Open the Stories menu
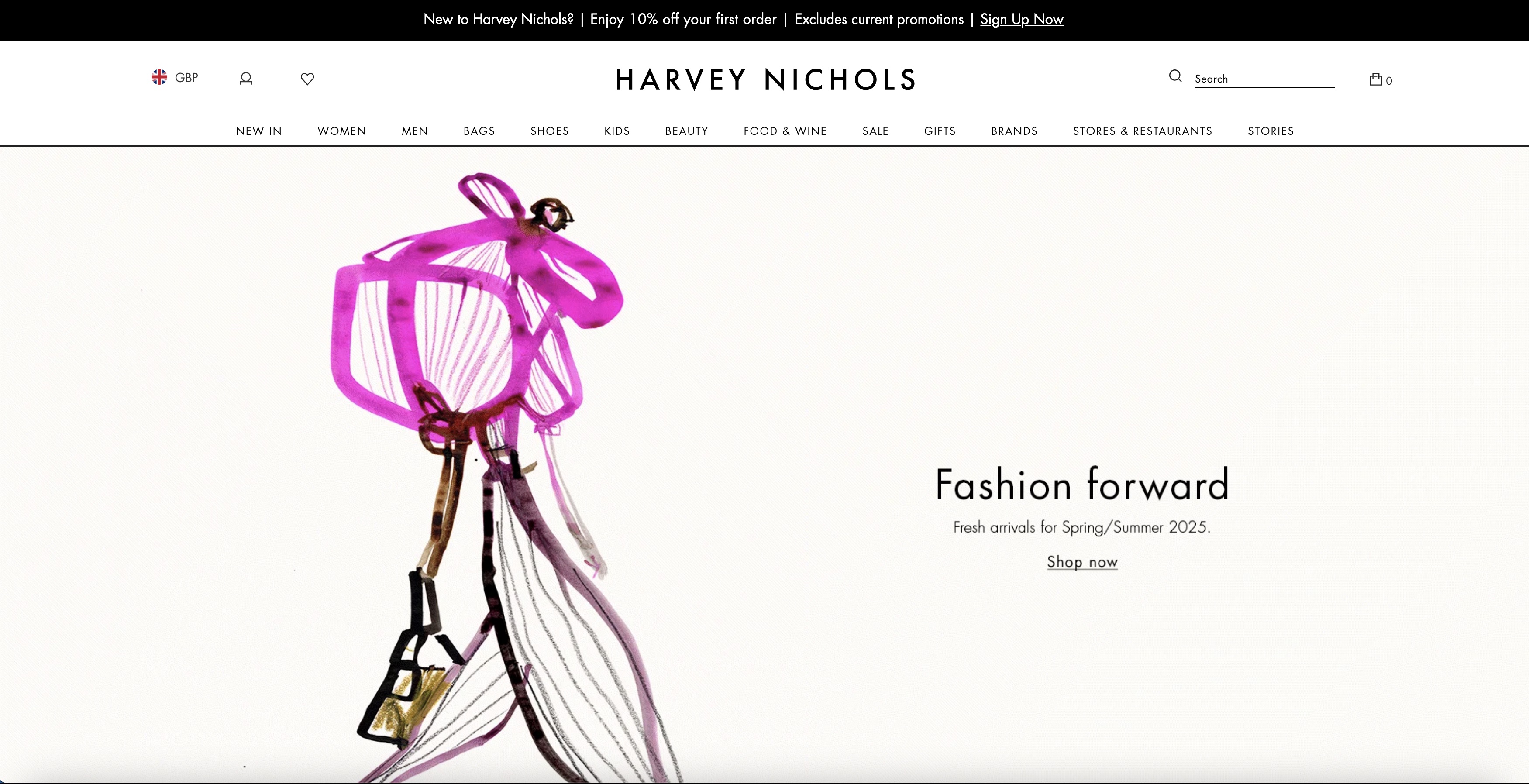 pos(1271,131)
